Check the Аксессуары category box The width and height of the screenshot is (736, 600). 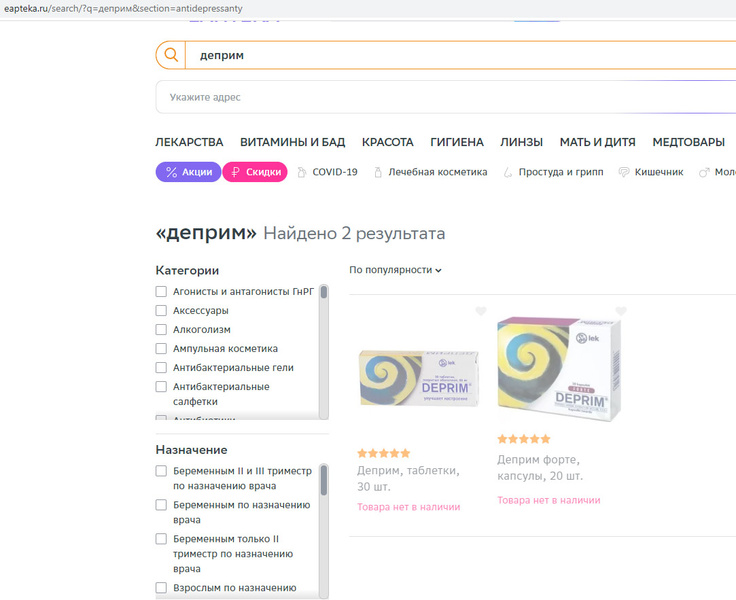pos(161,310)
